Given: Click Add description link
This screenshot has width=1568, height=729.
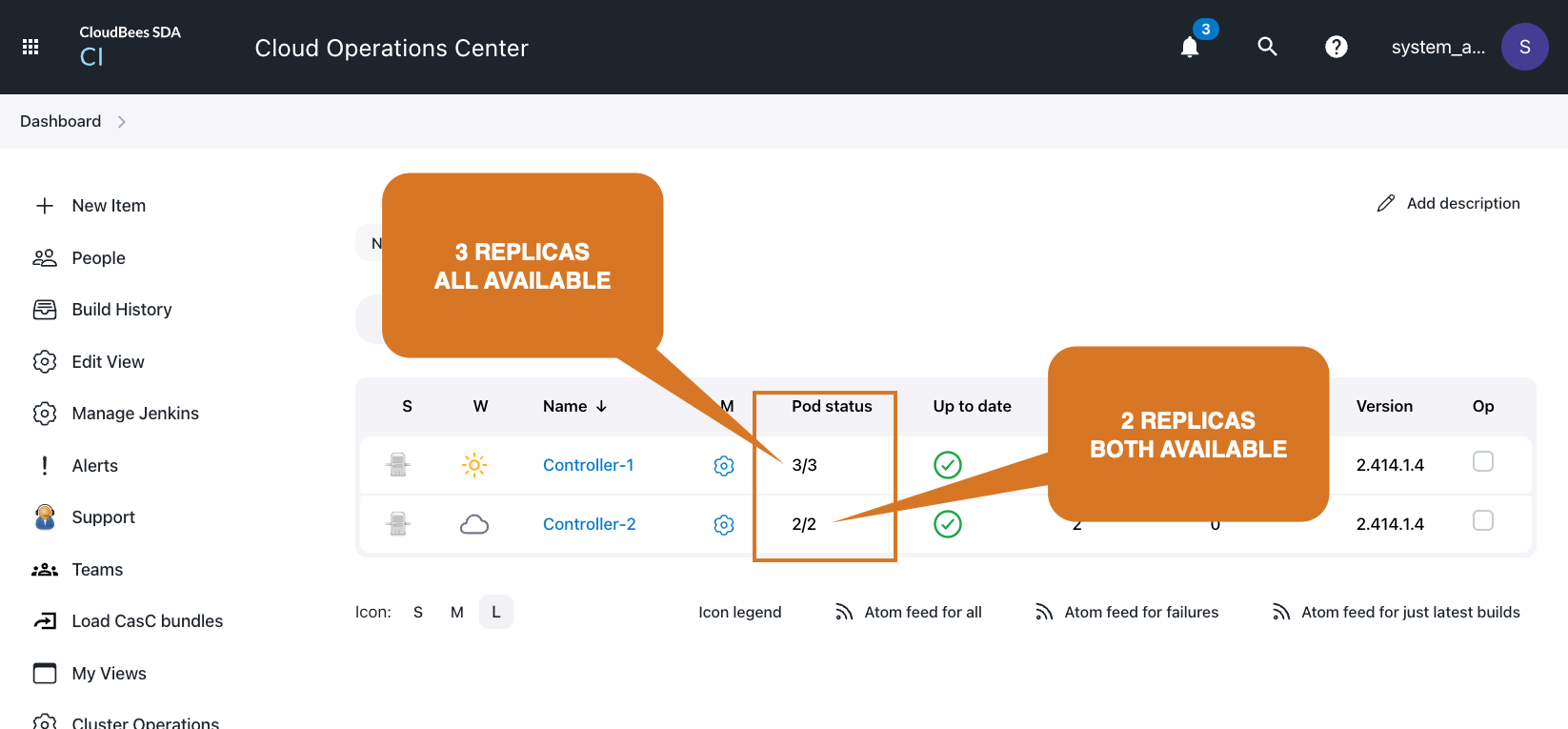Looking at the screenshot, I should point(1448,203).
